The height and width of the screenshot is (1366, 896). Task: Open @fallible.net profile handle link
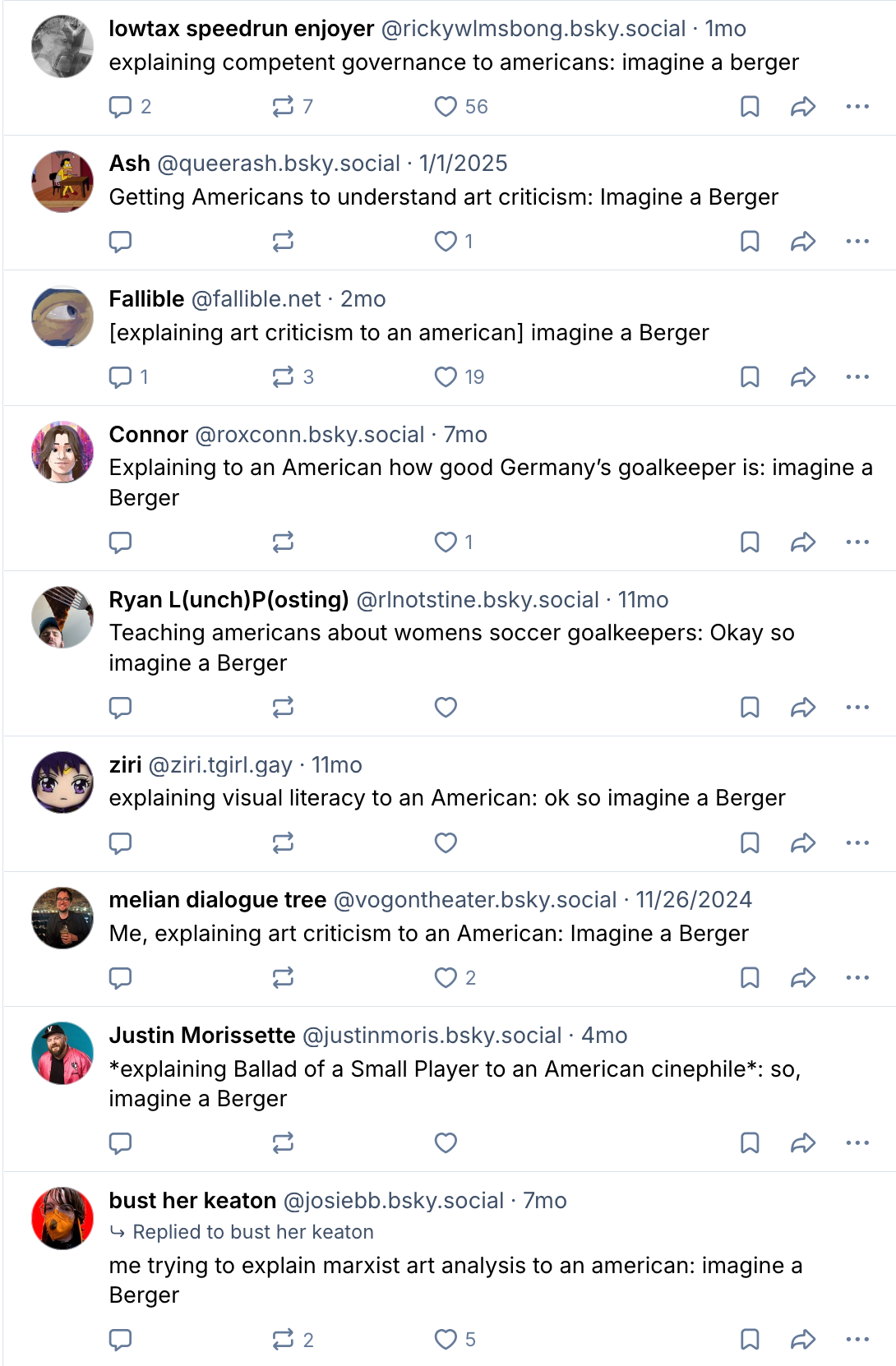[256, 299]
